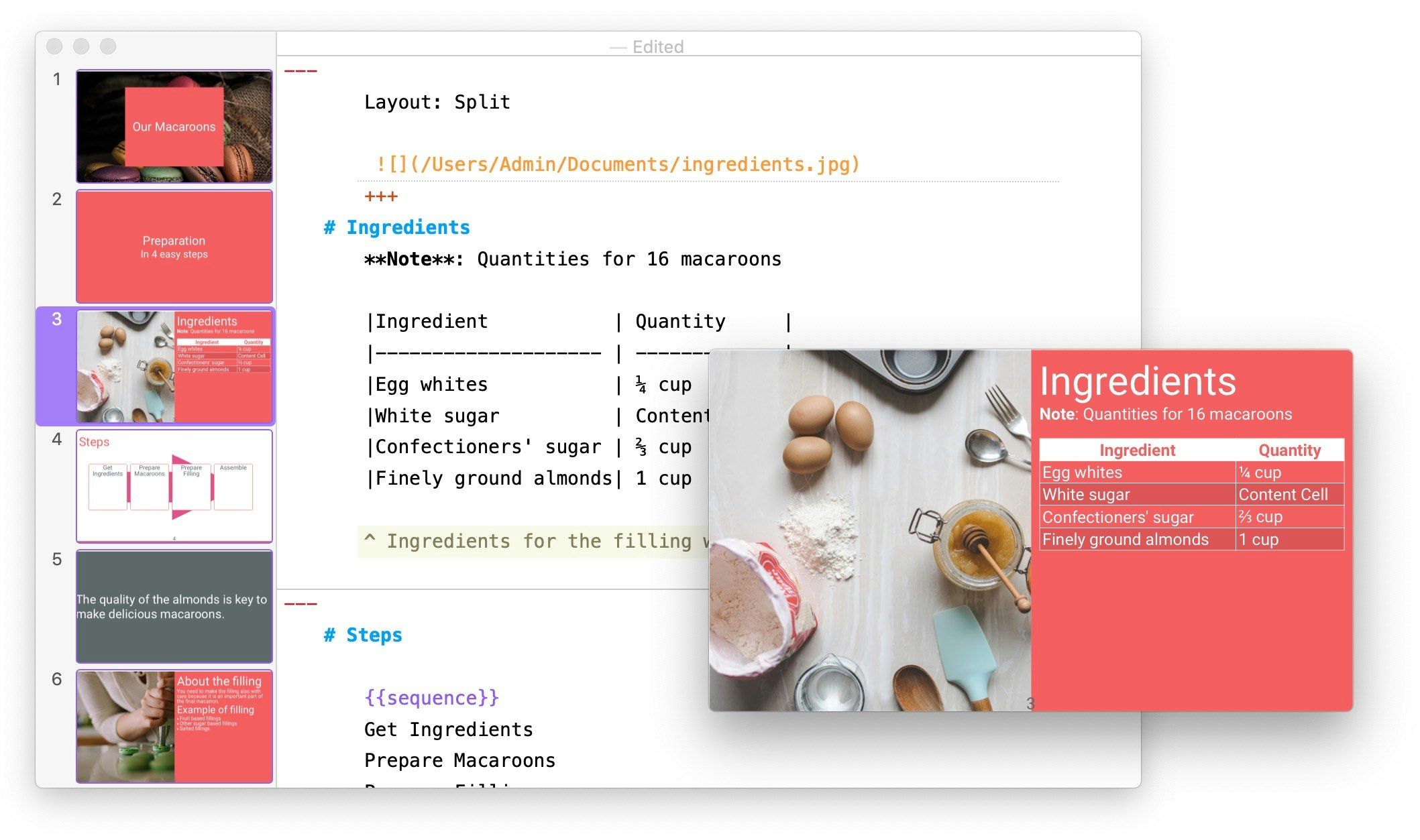Click page number 3 on the slide preview
Viewport: 1420px width, 840px height.
(1031, 703)
